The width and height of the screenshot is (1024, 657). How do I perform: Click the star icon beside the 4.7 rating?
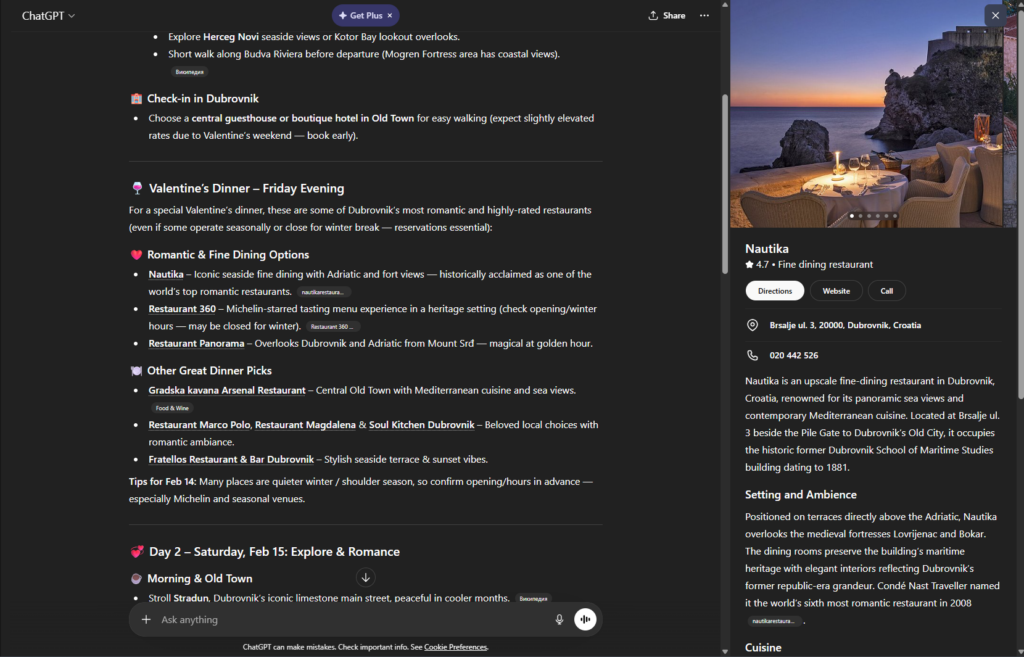coord(748,264)
